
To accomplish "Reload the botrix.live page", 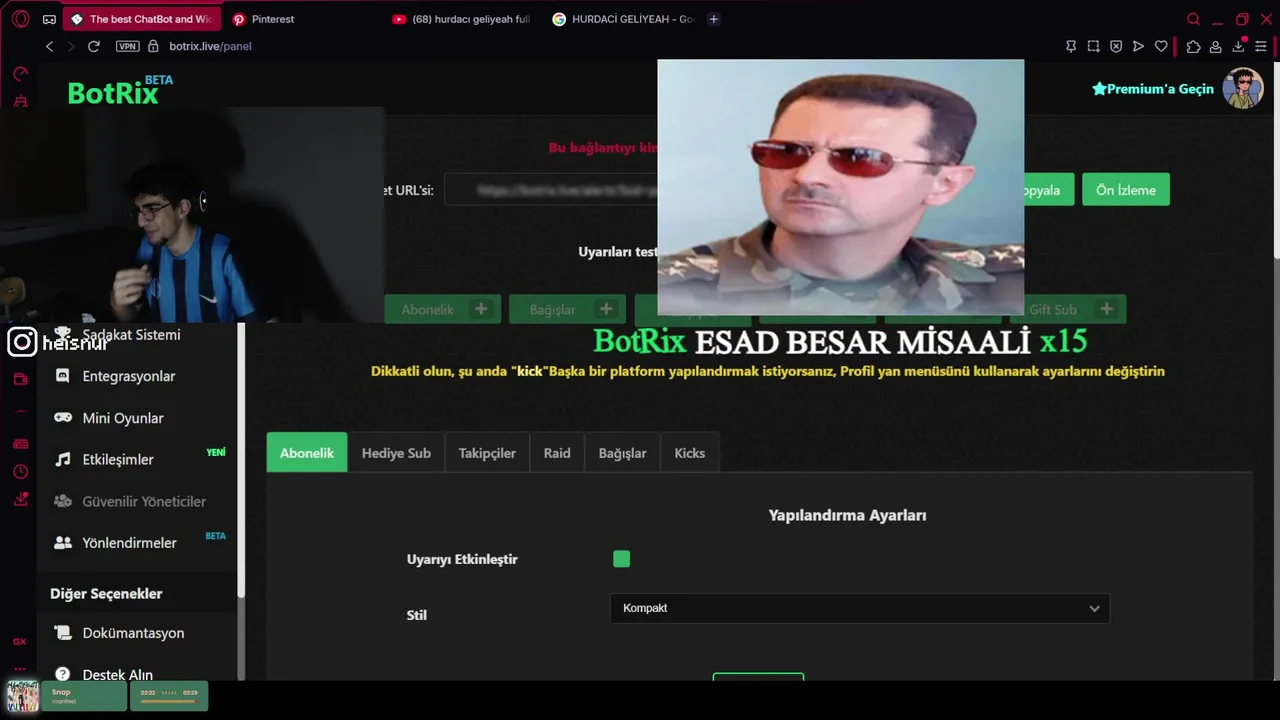I will click(94, 46).
